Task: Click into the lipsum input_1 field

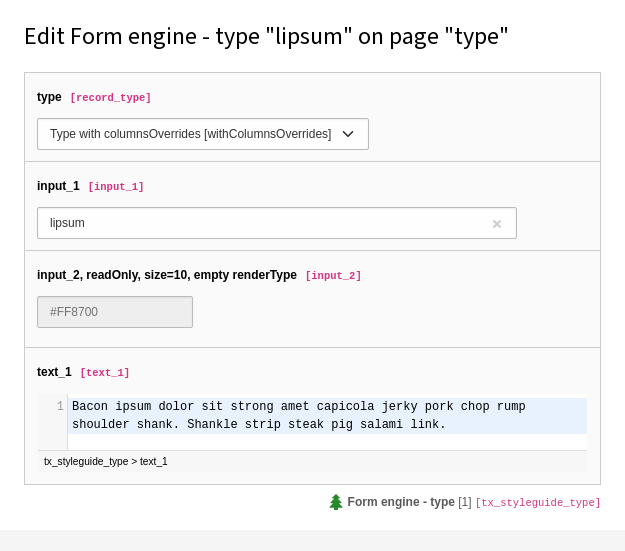Action: (277, 223)
